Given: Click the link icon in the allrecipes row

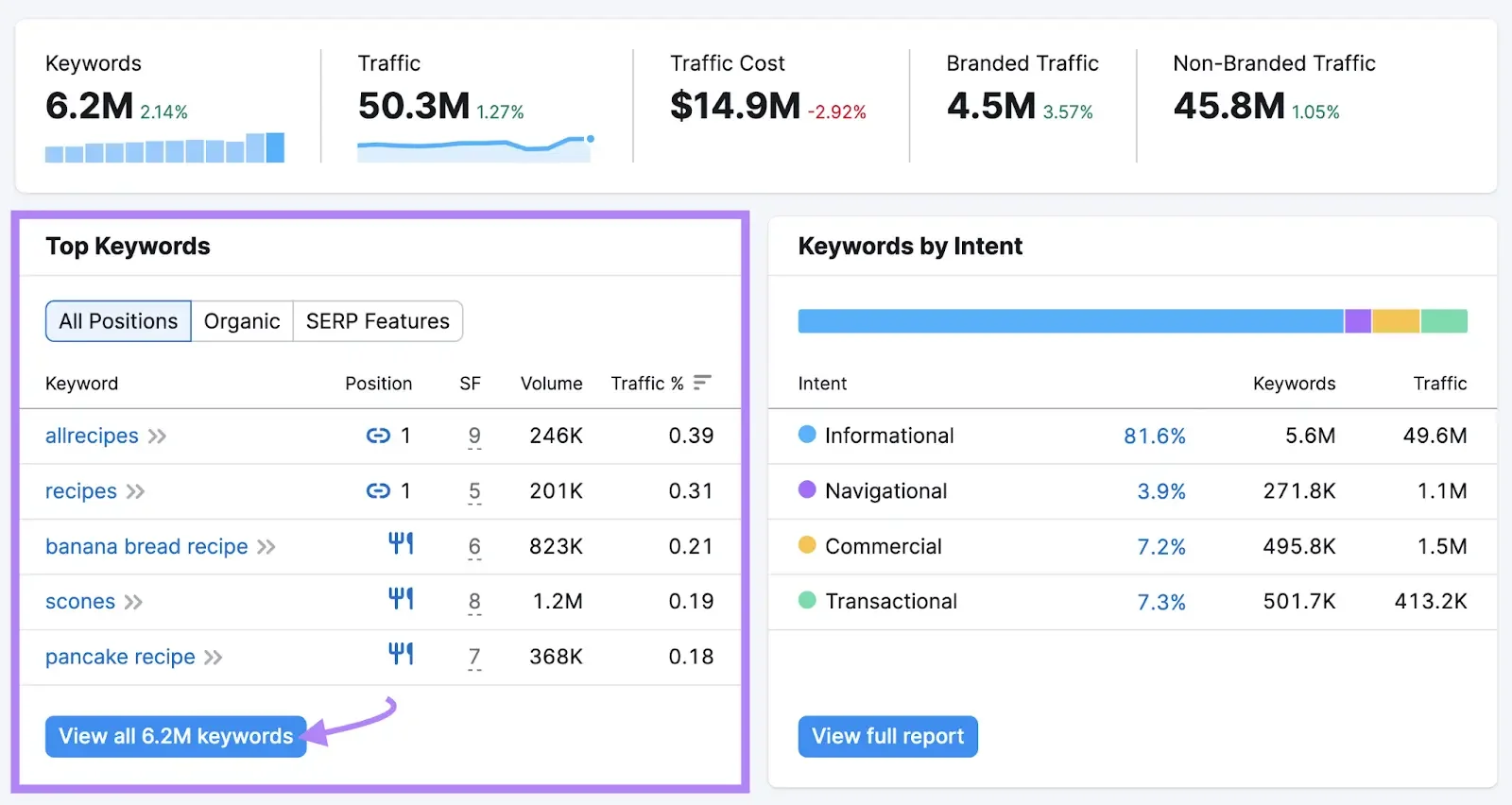Looking at the screenshot, I should tap(378, 436).
